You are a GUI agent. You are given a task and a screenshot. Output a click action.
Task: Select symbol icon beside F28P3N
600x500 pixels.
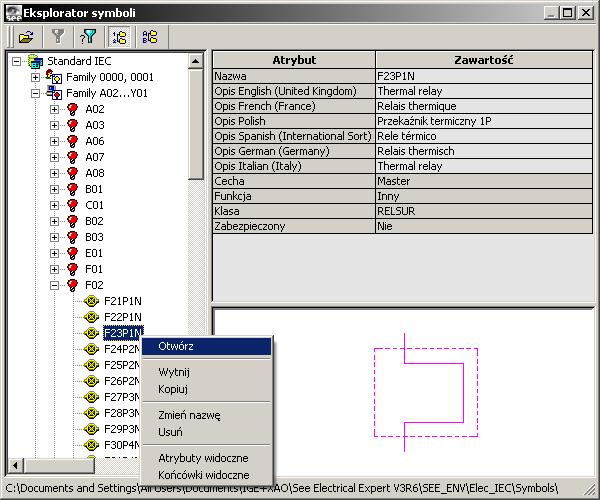tap(91, 413)
